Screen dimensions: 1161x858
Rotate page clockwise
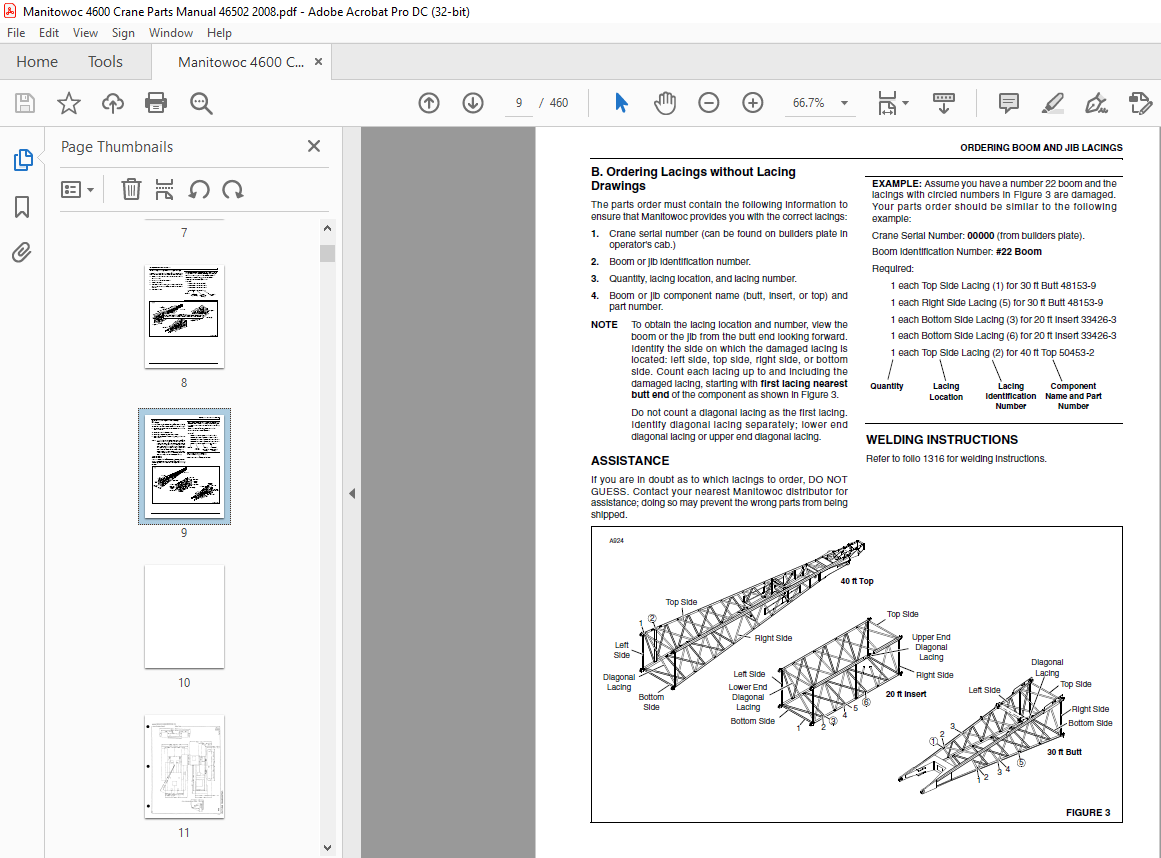pyautogui.click(x=232, y=190)
